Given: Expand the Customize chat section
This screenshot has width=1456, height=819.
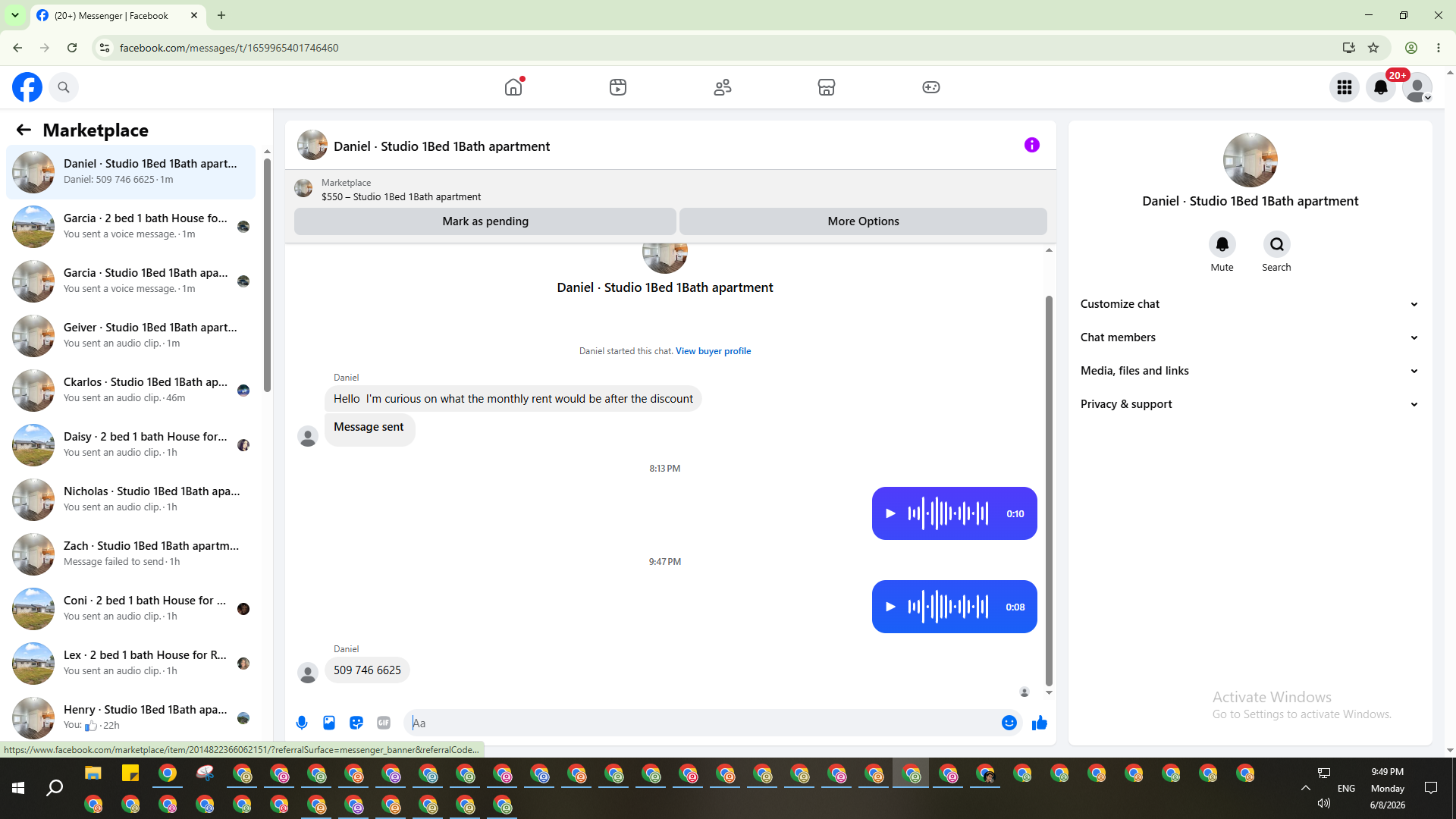Looking at the screenshot, I should tap(1250, 304).
